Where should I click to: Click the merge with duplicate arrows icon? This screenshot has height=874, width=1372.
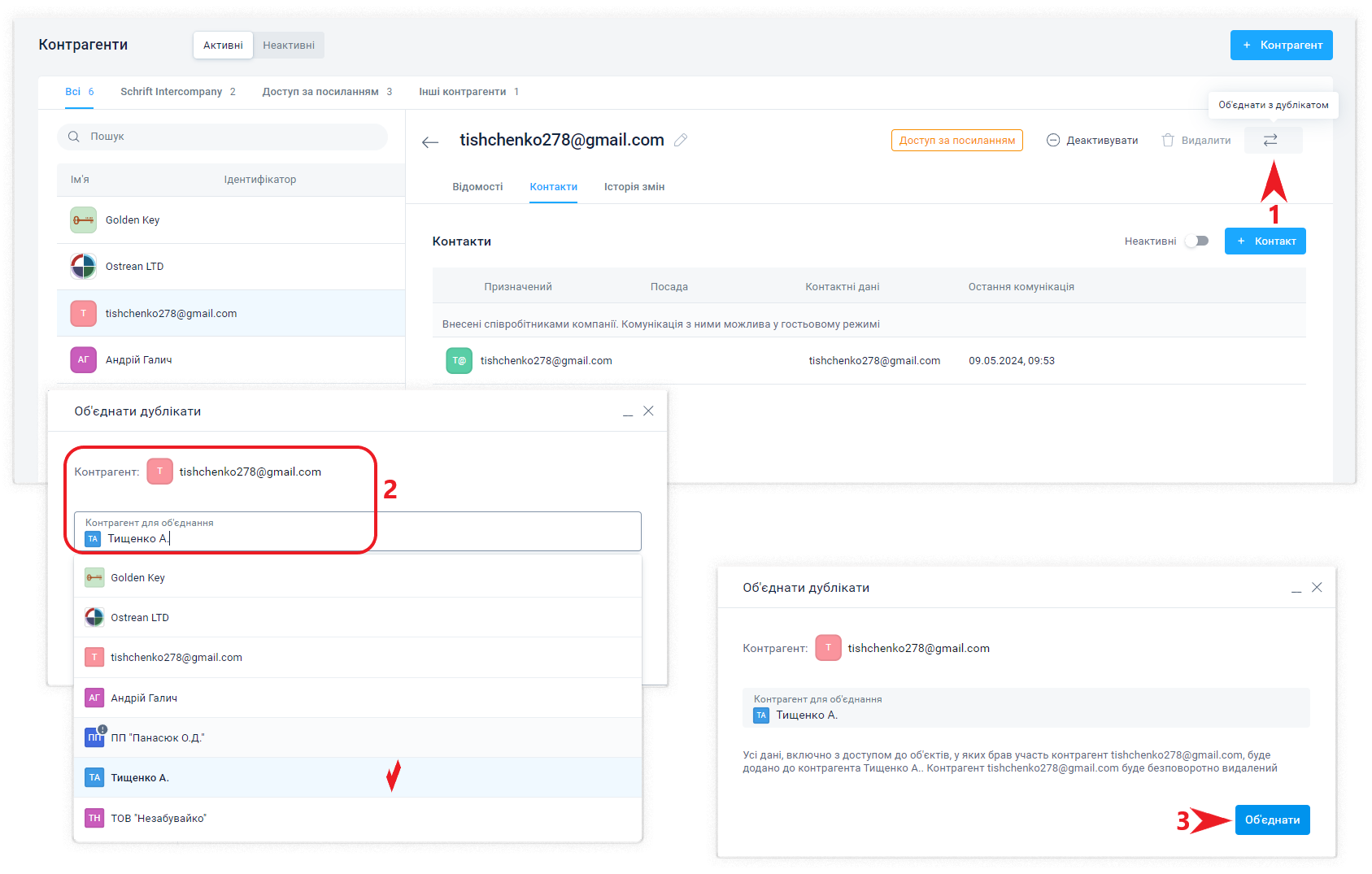pyautogui.click(x=1270, y=140)
